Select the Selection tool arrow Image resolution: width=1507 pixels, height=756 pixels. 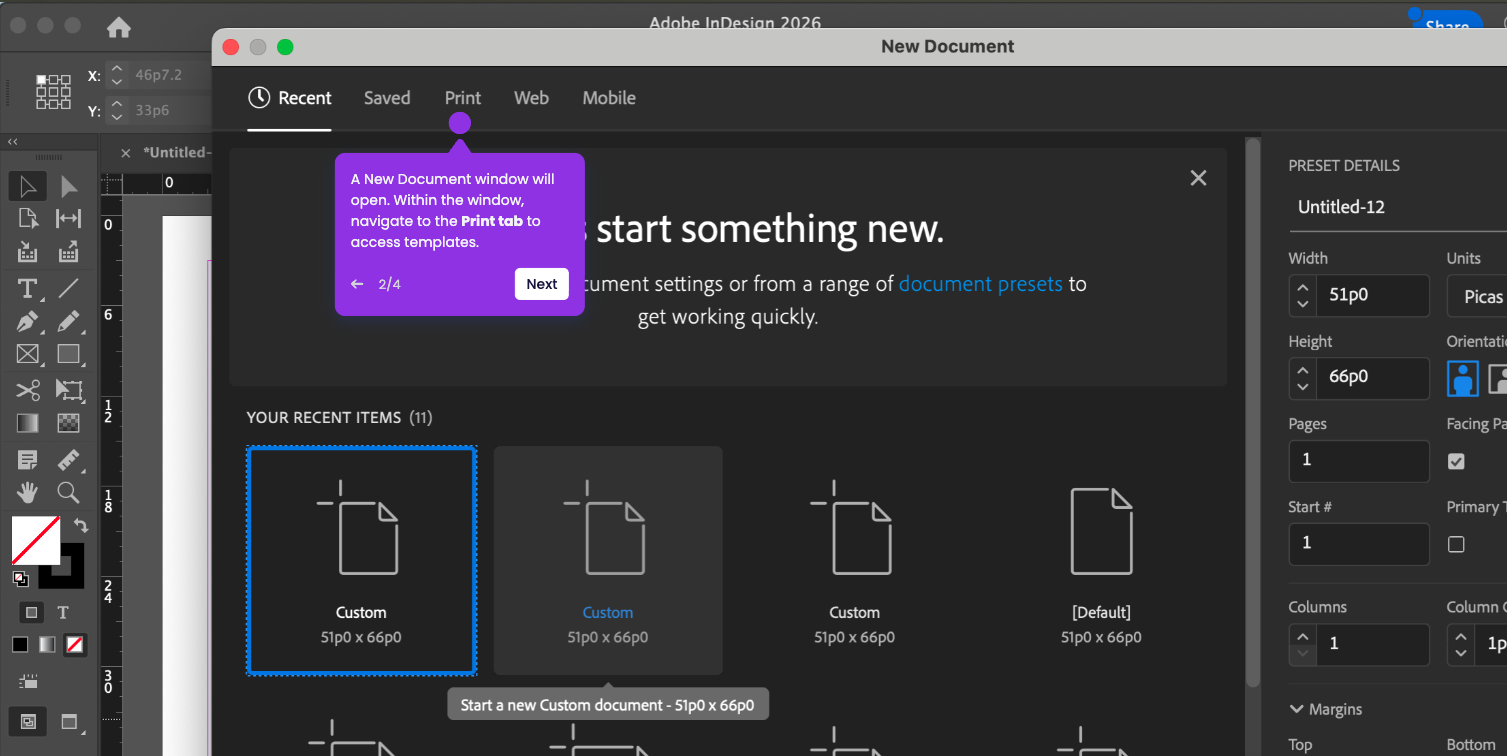pos(28,186)
